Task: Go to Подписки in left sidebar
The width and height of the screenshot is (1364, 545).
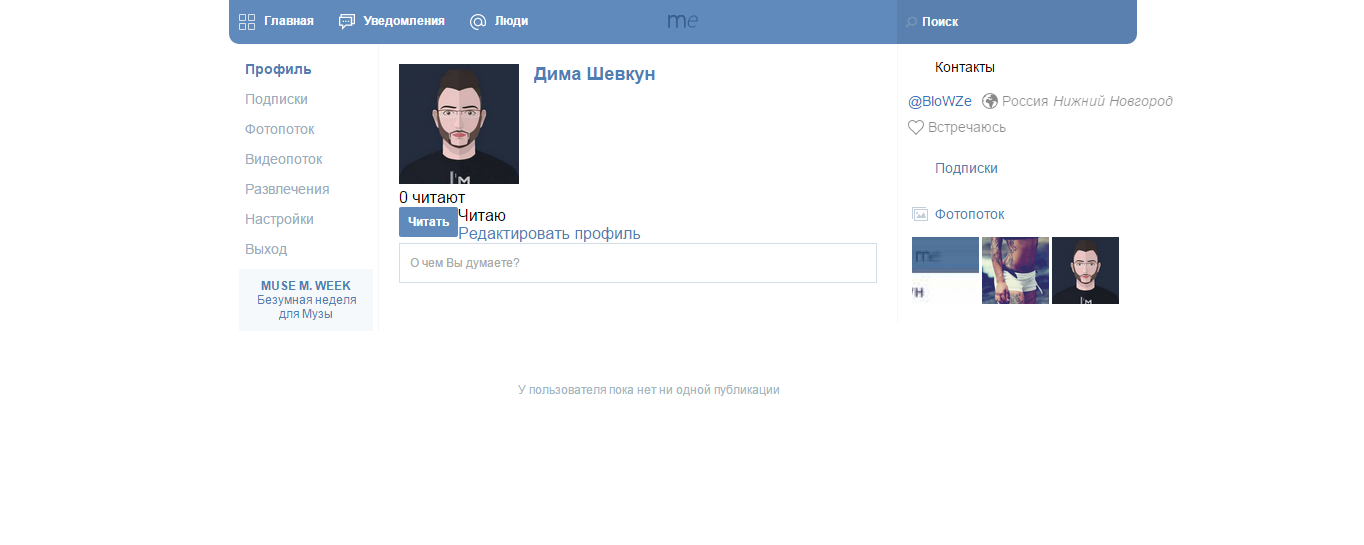Action: click(x=276, y=99)
